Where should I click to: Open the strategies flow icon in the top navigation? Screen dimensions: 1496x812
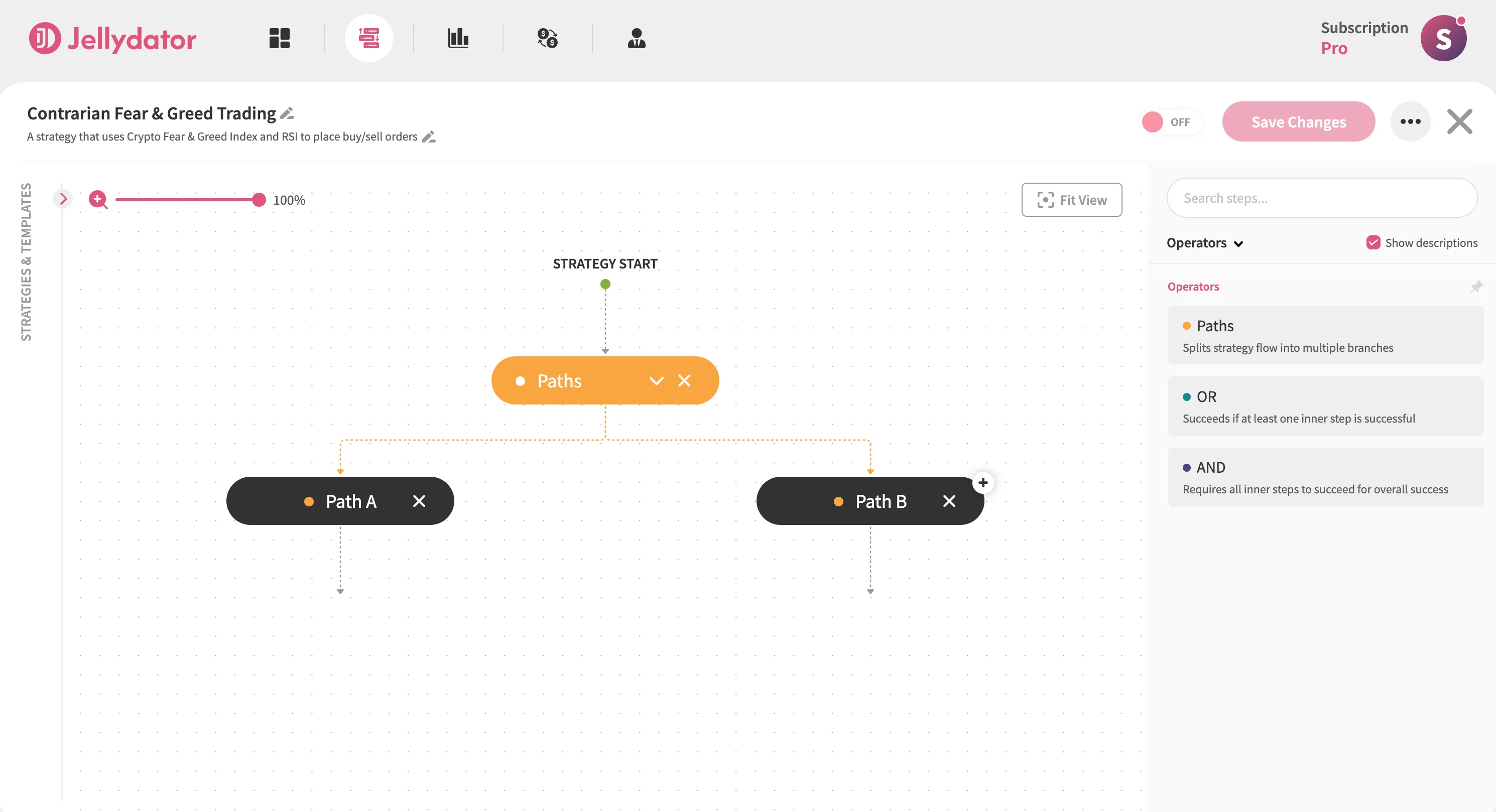pos(369,38)
